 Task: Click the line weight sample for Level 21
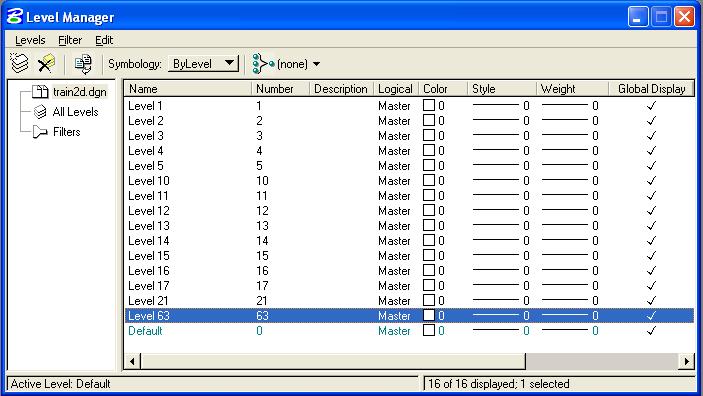click(x=565, y=300)
